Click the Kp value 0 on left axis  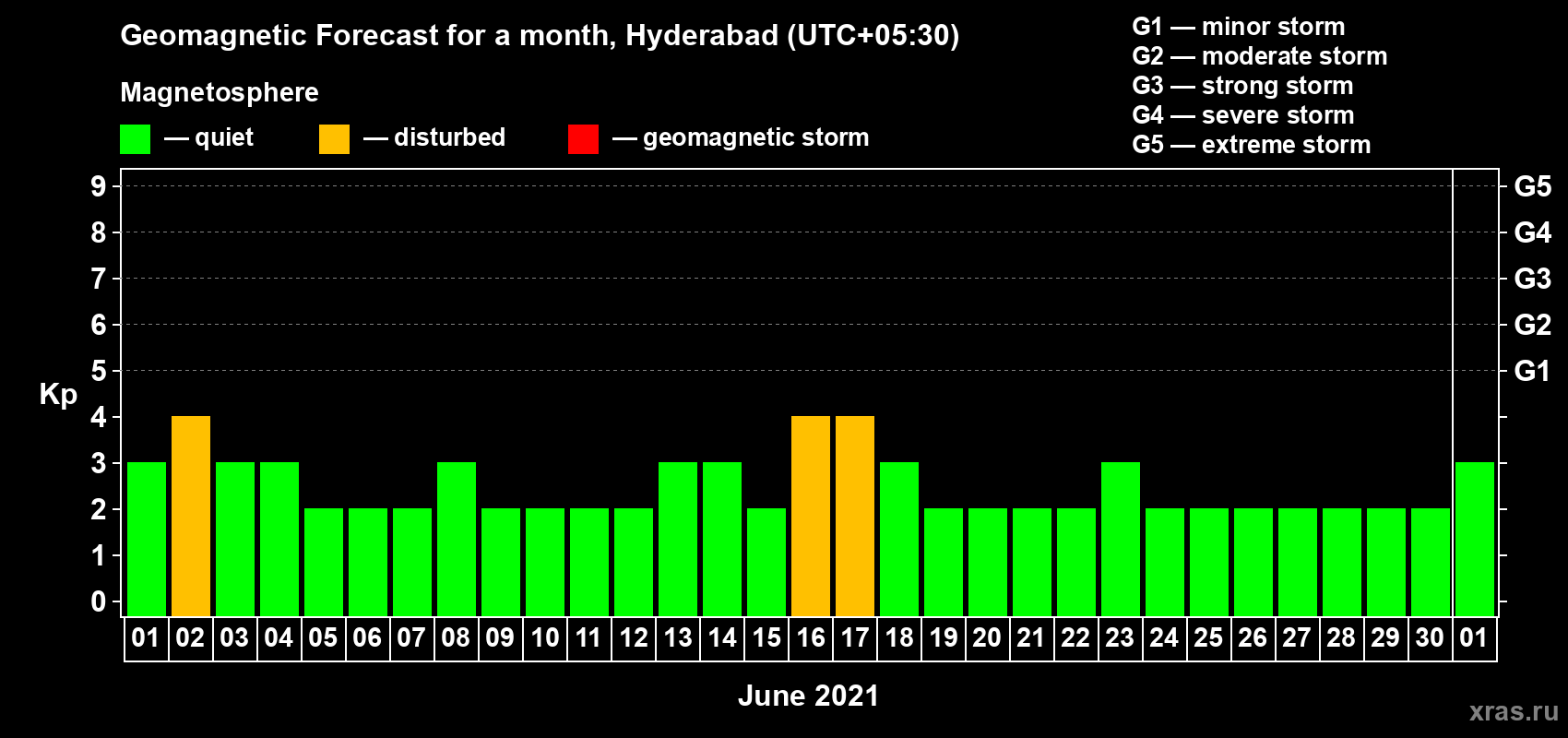point(99,601)
